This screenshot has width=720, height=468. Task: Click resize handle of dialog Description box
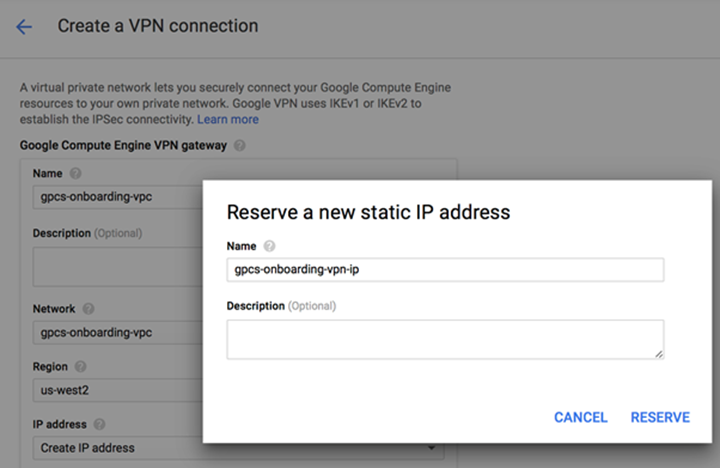tap(659, 353)
